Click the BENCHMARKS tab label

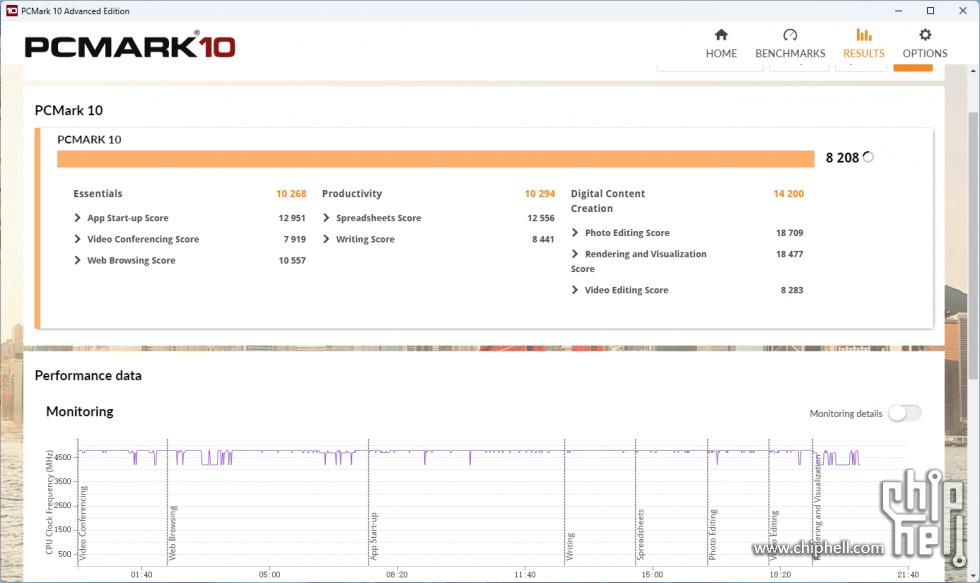790,53
